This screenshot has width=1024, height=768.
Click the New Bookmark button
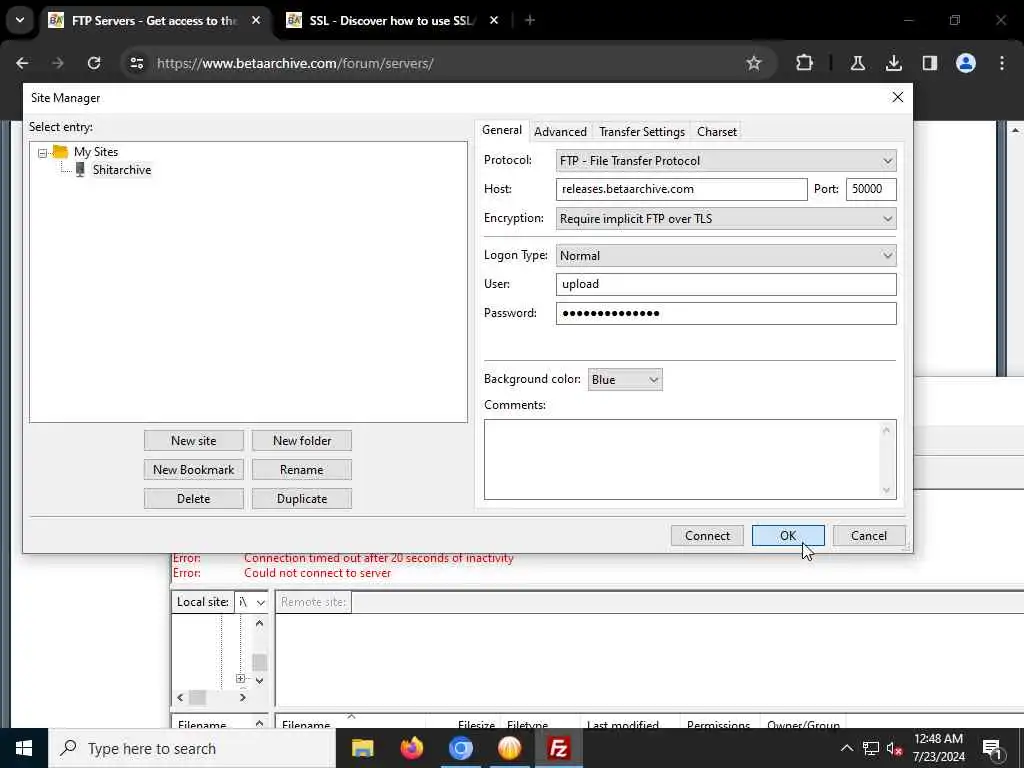pos(193,470)
